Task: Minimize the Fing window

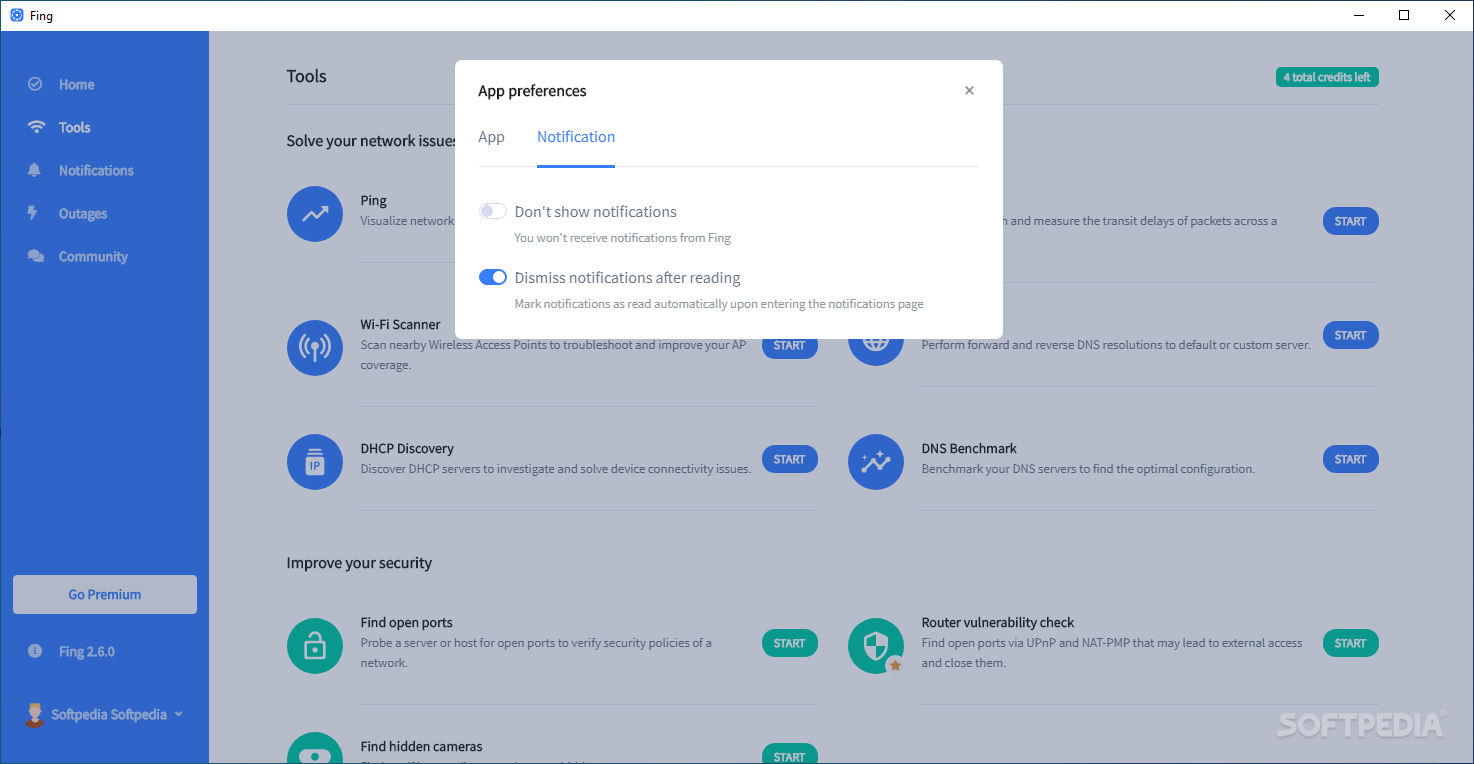Action: pyautogui.click(x=1359, y=15)
